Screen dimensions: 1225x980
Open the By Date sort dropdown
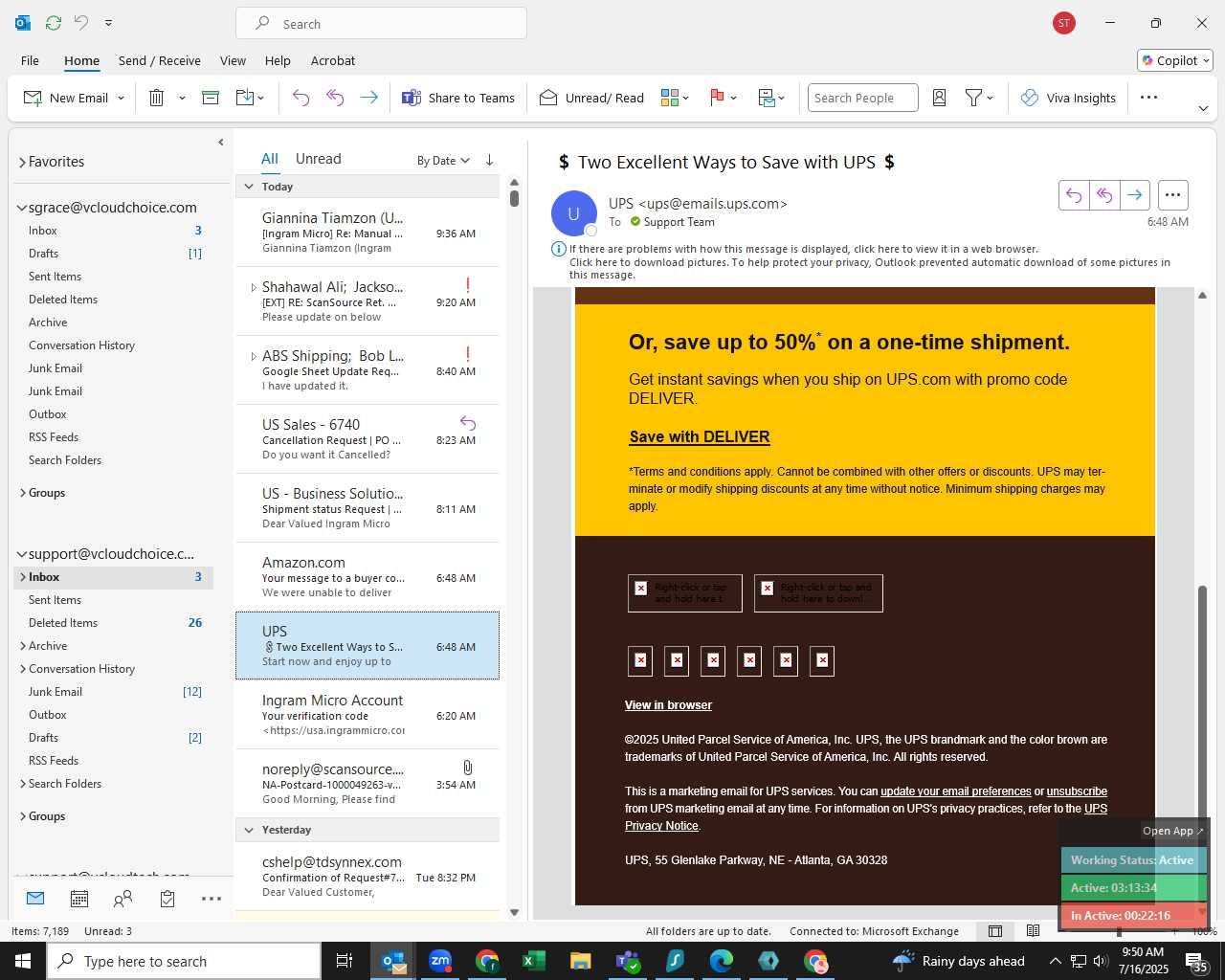pyautogui.click(x=443, y=161)
